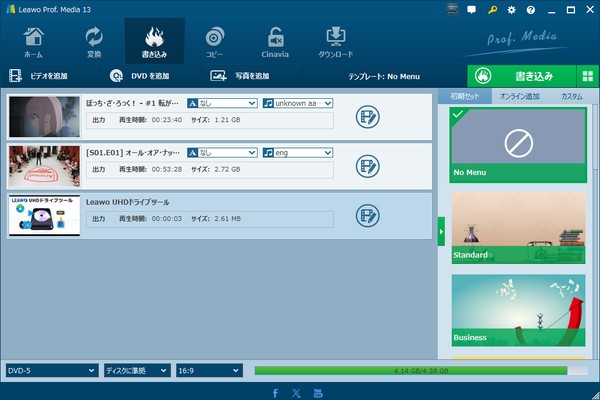Open the X (Twitter) link icon

click(296, 393)
